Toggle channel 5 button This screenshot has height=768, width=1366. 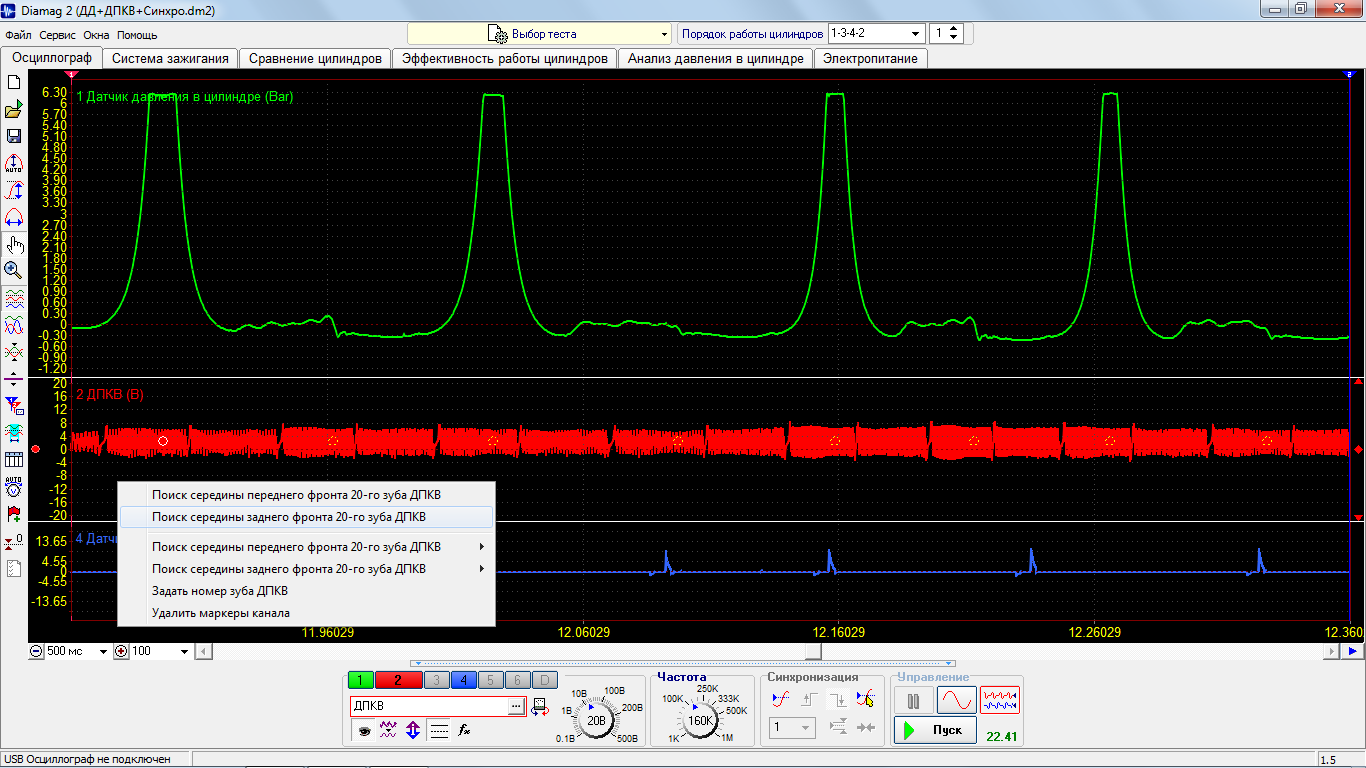coord(490,680)
